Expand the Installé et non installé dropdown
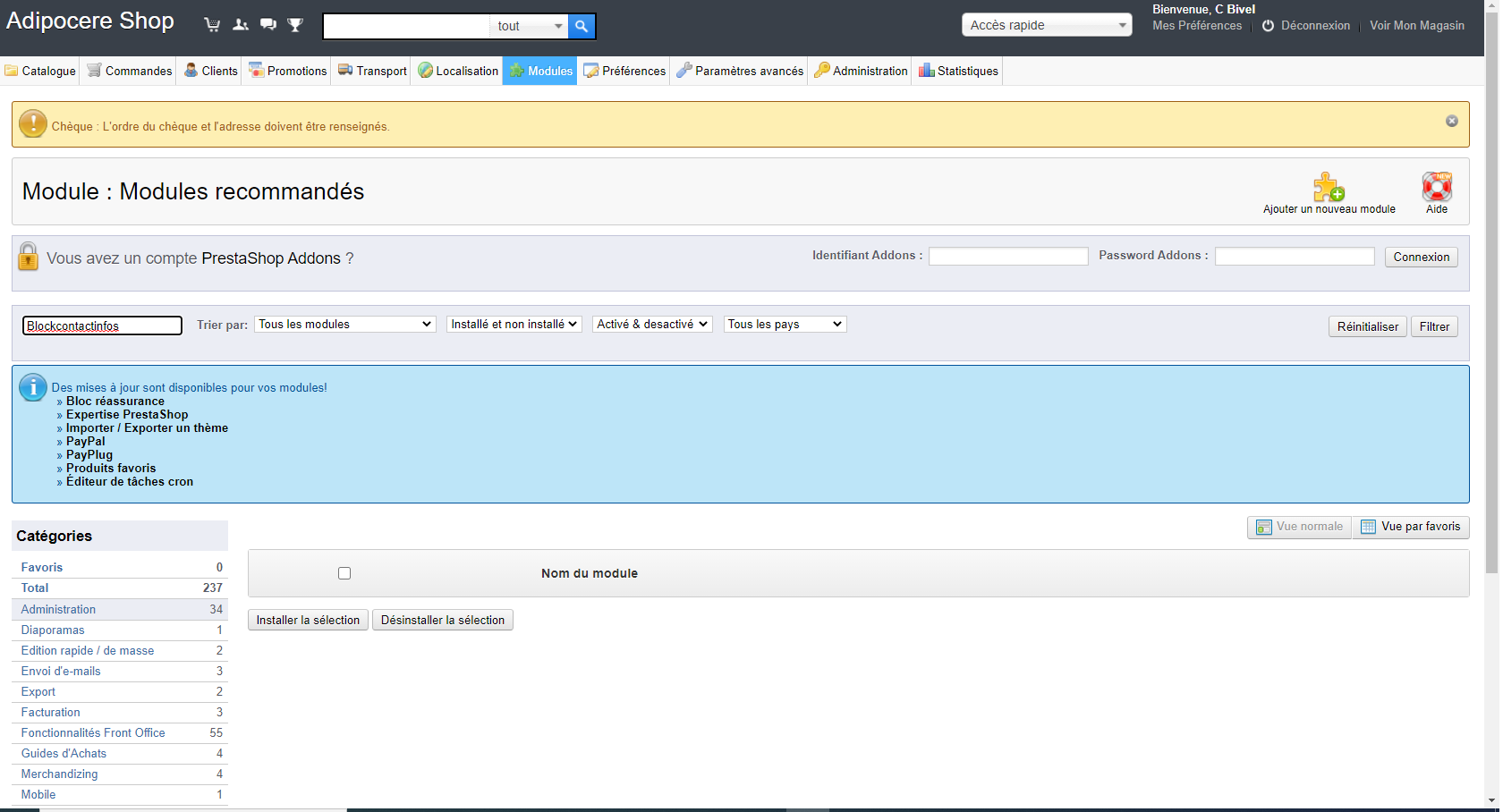The height and width of the screenshot is (812, 1503). (x=514, y=324)
